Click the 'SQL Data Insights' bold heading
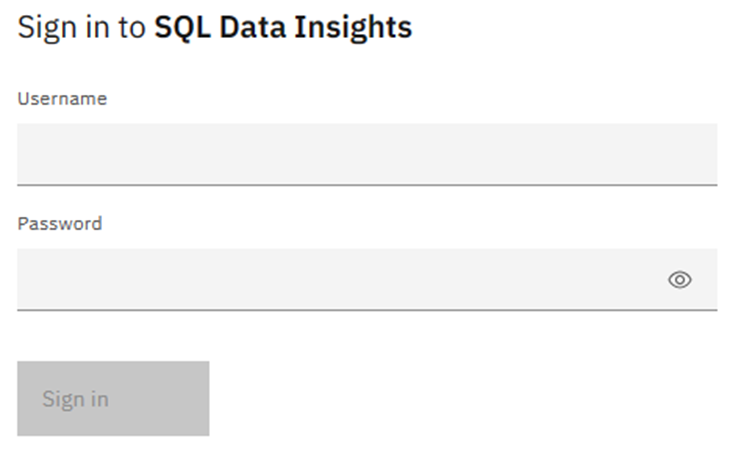The height and width of the screenshot is (458, 730). coord(282,27)
